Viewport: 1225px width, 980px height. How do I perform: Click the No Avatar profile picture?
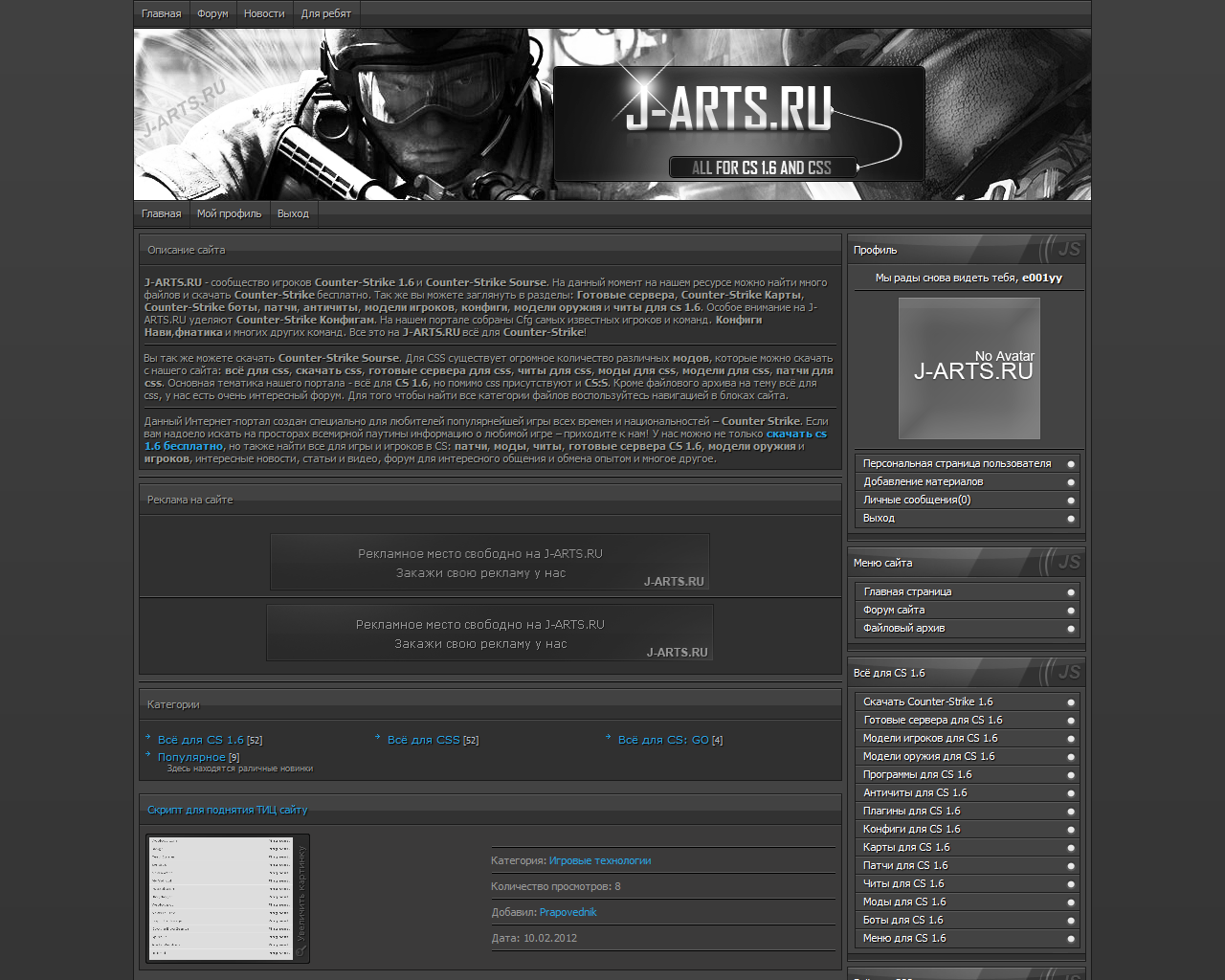click(969, 368)
